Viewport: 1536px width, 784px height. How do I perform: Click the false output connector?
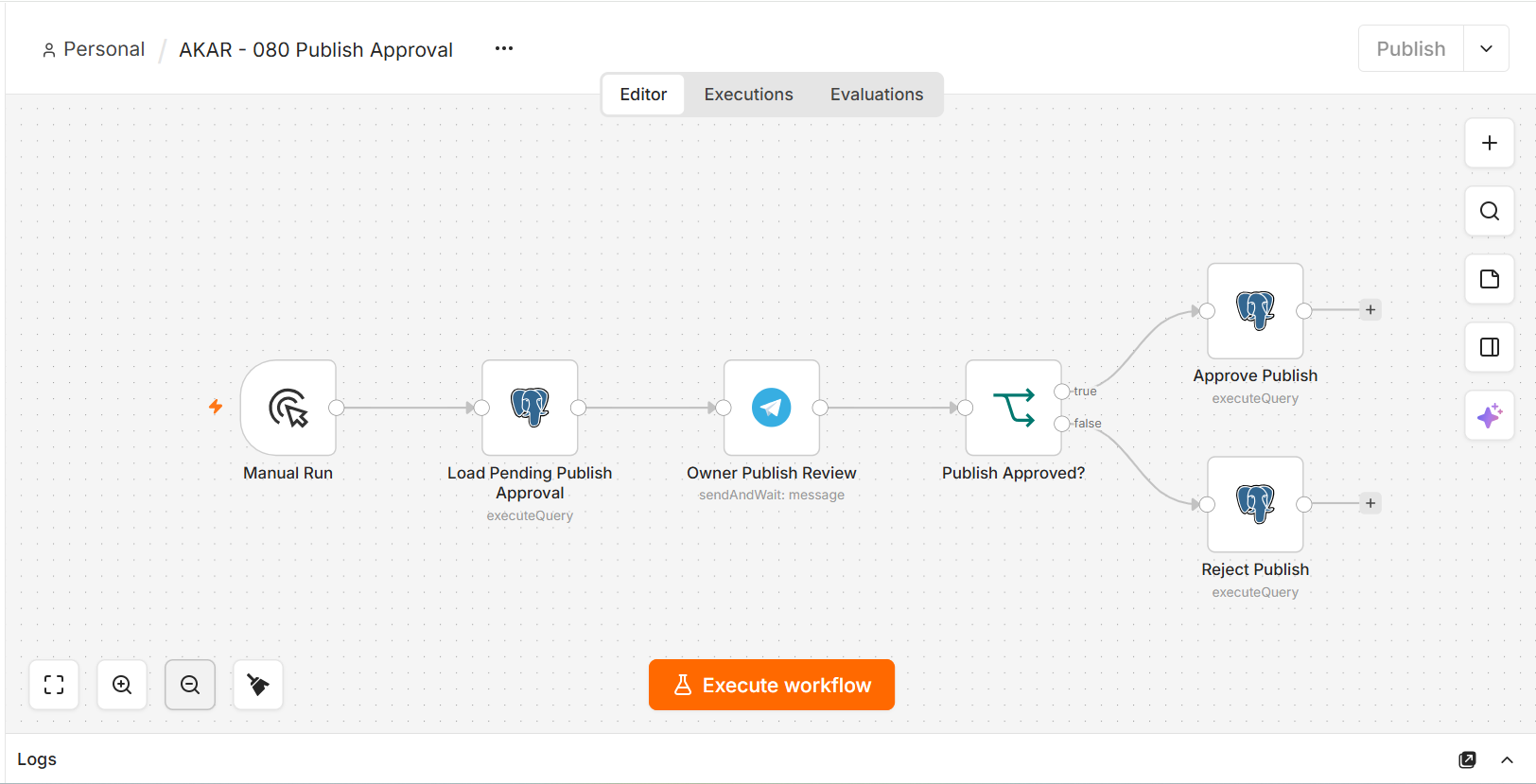[1062, 424]
